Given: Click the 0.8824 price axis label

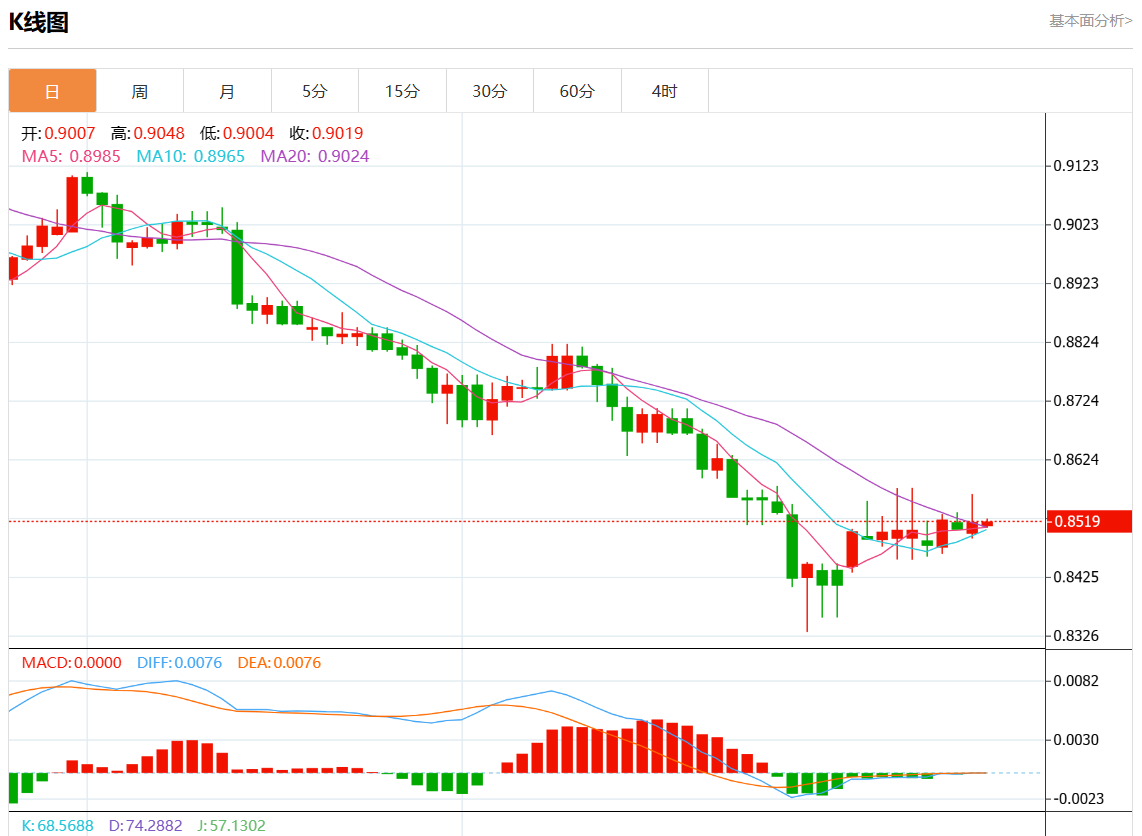Looking at the screenshot, I should click(x=1076, y=342).
